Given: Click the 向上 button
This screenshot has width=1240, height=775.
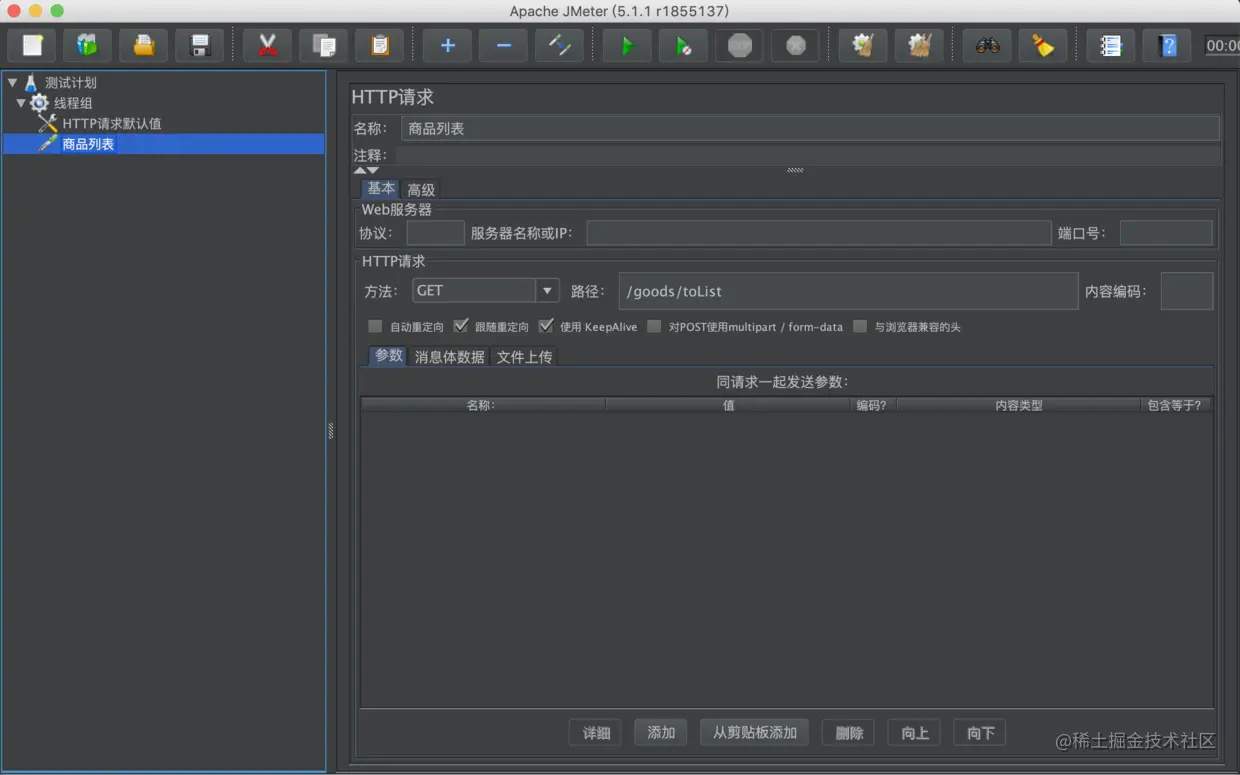Looking at the screenshot, I should 915,733.
